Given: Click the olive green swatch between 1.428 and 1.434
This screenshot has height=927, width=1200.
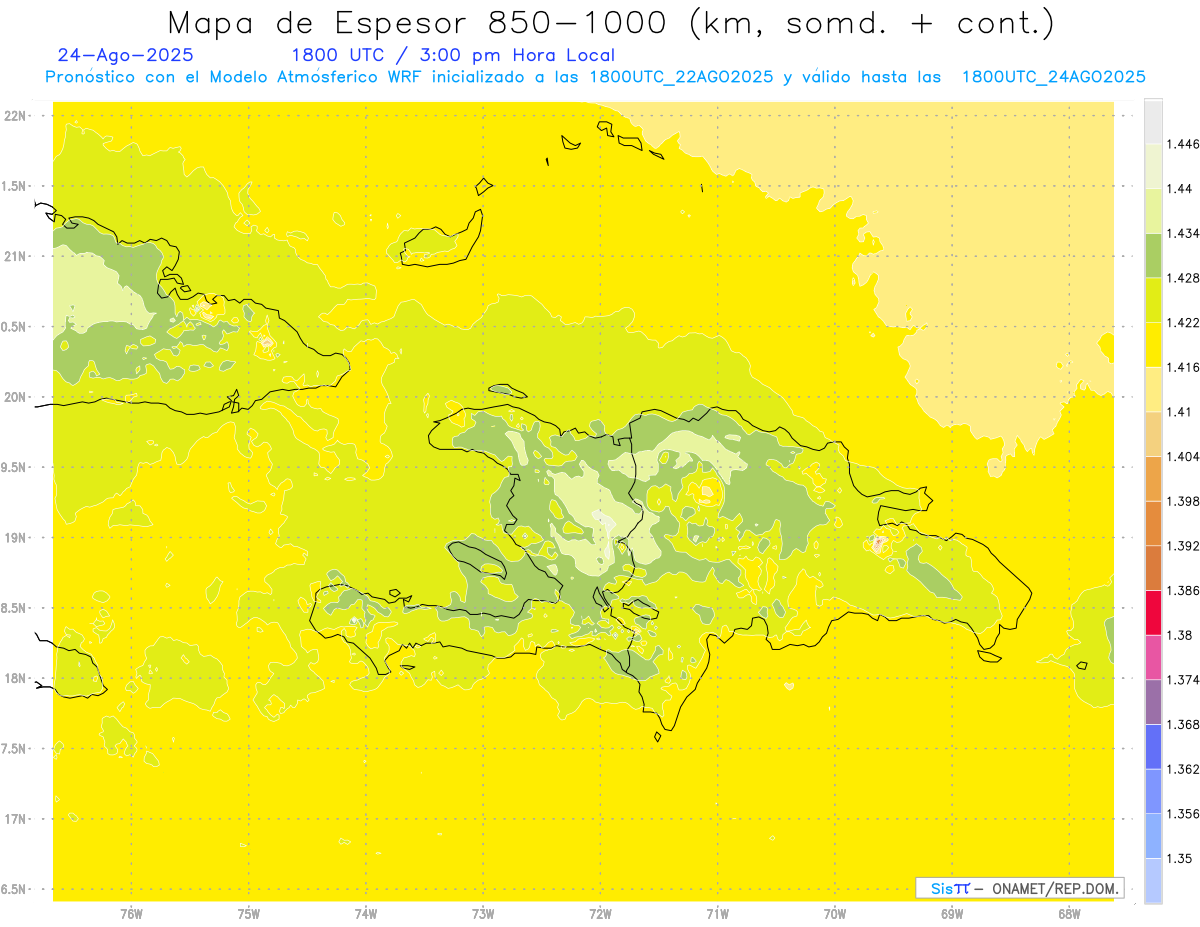Looking at the screenshot, I should coord(1153,255).
